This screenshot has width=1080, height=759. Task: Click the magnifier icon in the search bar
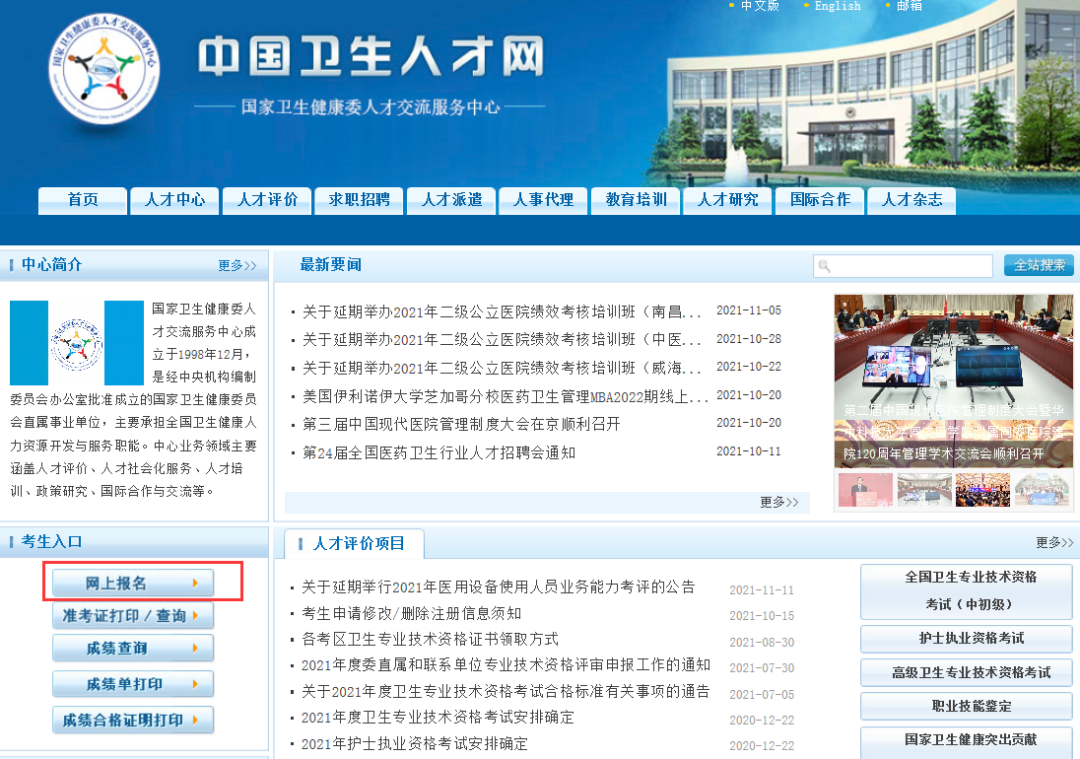coord(823,265)
